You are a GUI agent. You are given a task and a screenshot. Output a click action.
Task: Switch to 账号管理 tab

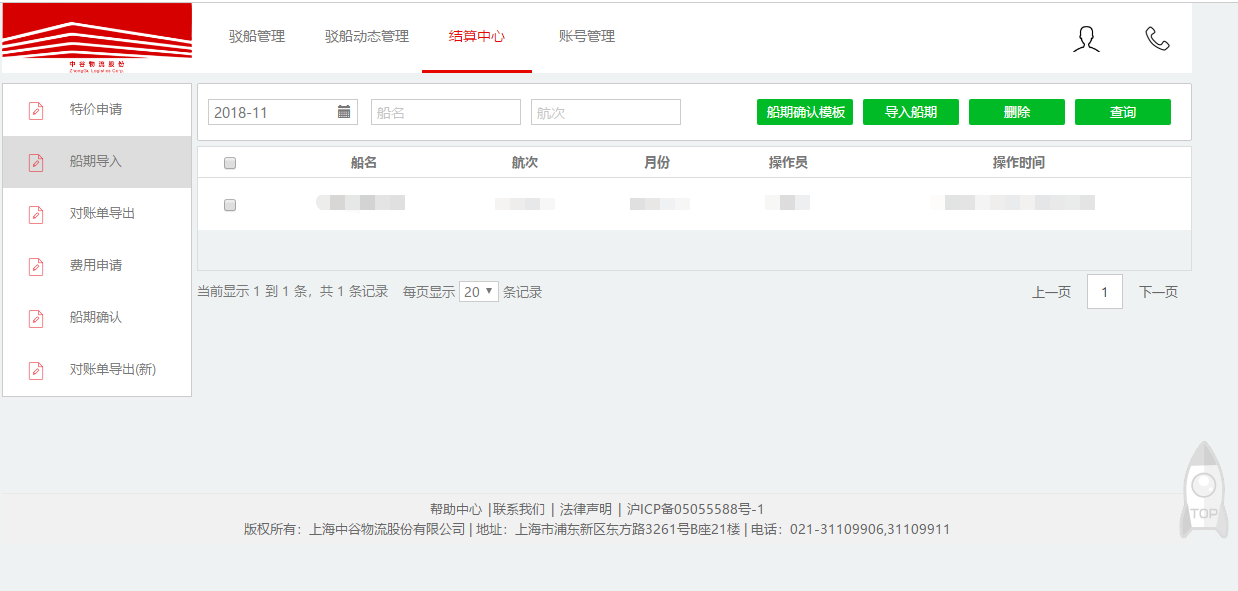[x=587, y=36]
